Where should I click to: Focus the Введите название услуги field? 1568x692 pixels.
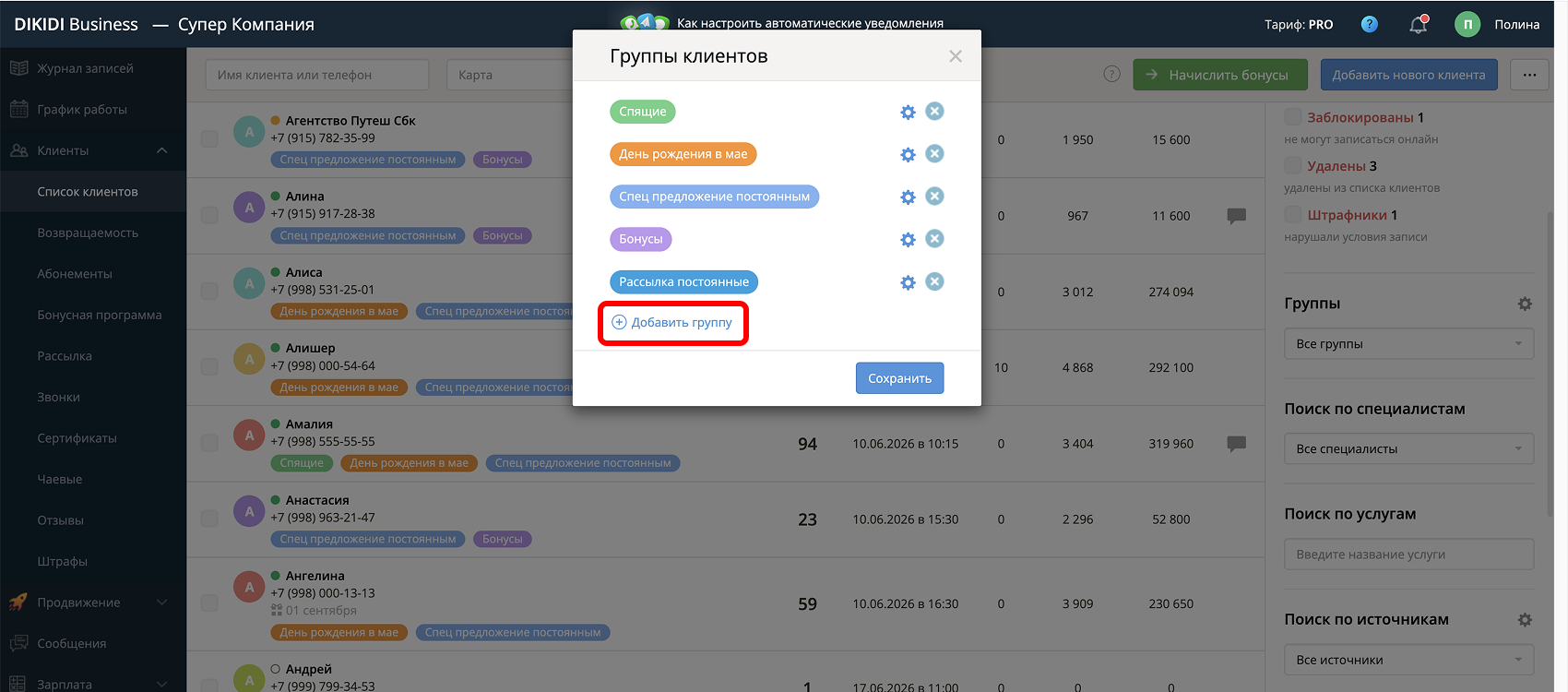(1408, 555)
